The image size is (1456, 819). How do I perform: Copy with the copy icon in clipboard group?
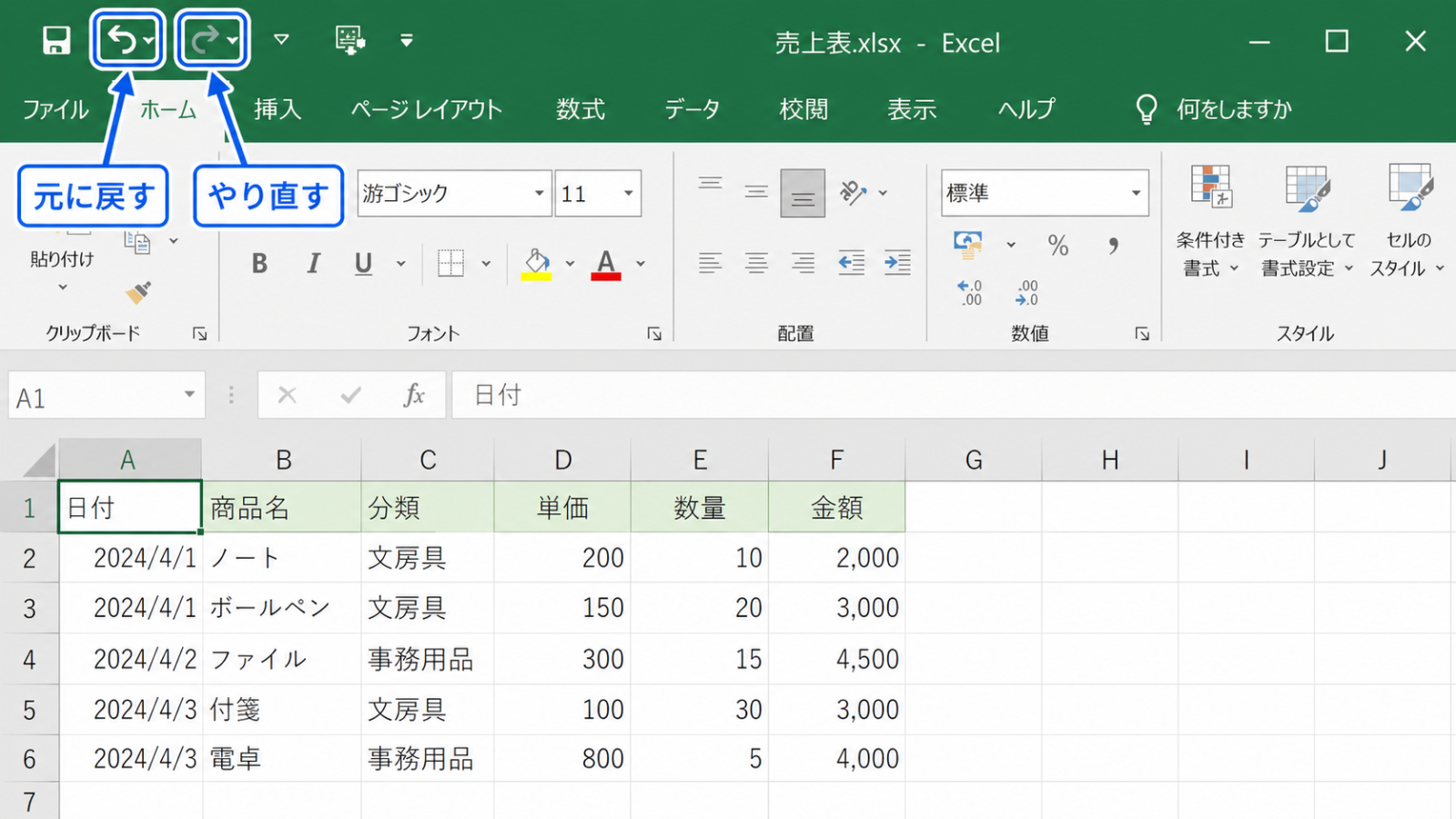point(137,241)
